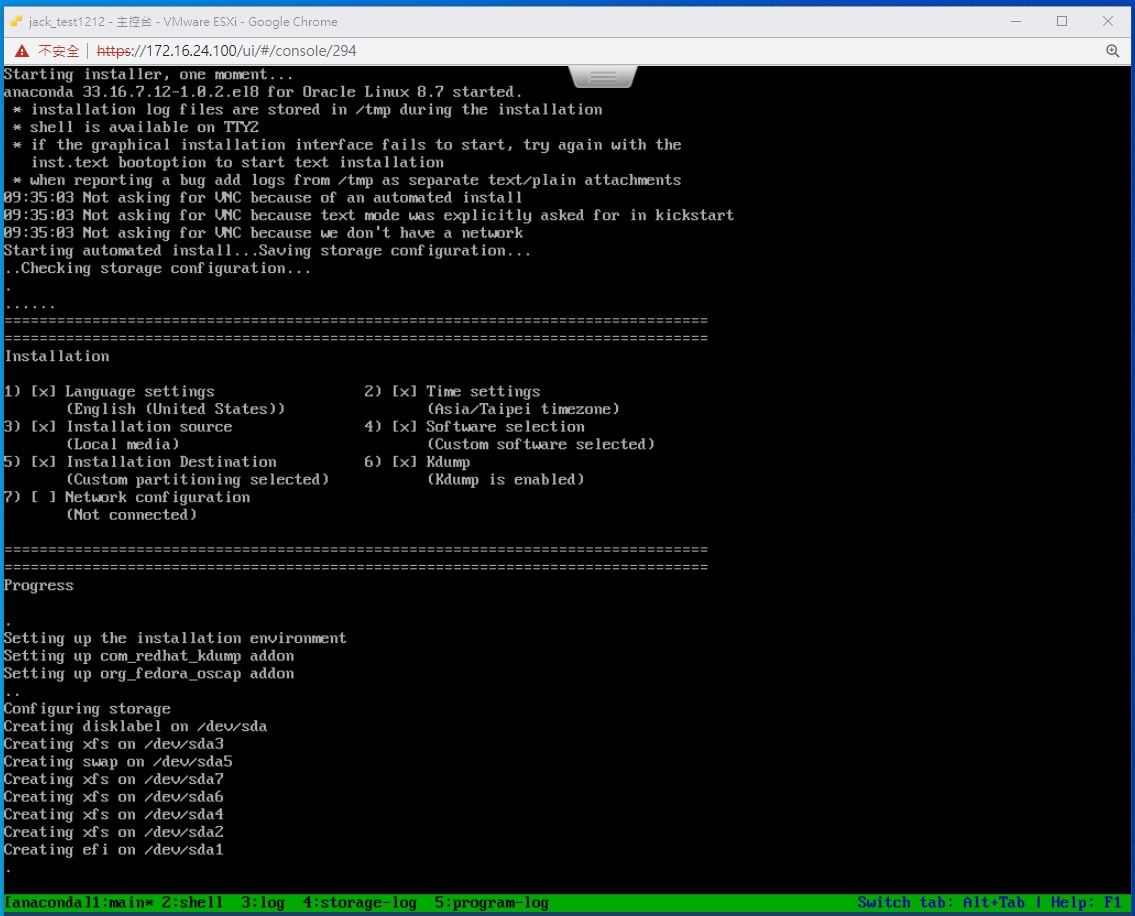Select the anaconda 1:main tab
The image size is (1135, 916).
pyautogui.click(x=77, y=903)
